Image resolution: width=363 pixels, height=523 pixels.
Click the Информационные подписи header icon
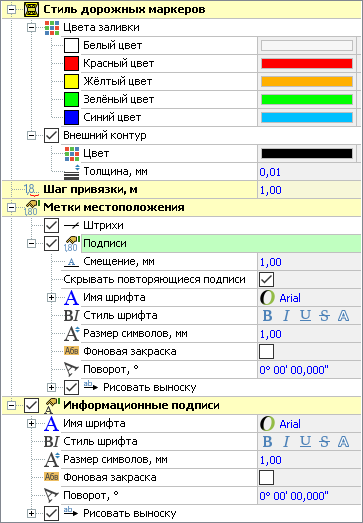(52, 406)
